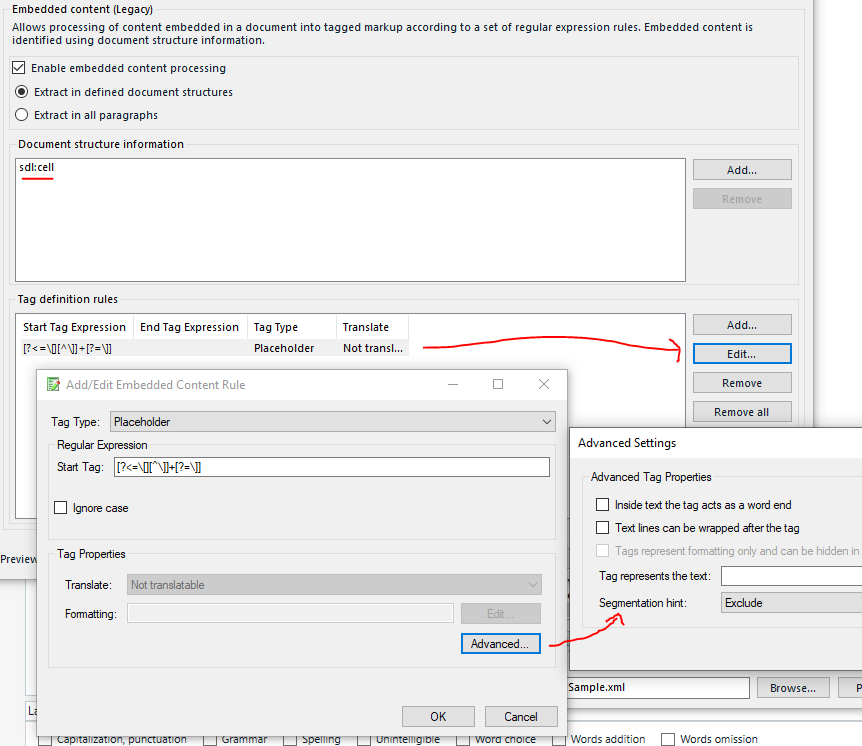Click inside the Start Tag input field
Image resolution: width=862 pixels, height=746 pixels.
[x=330, y=467]
